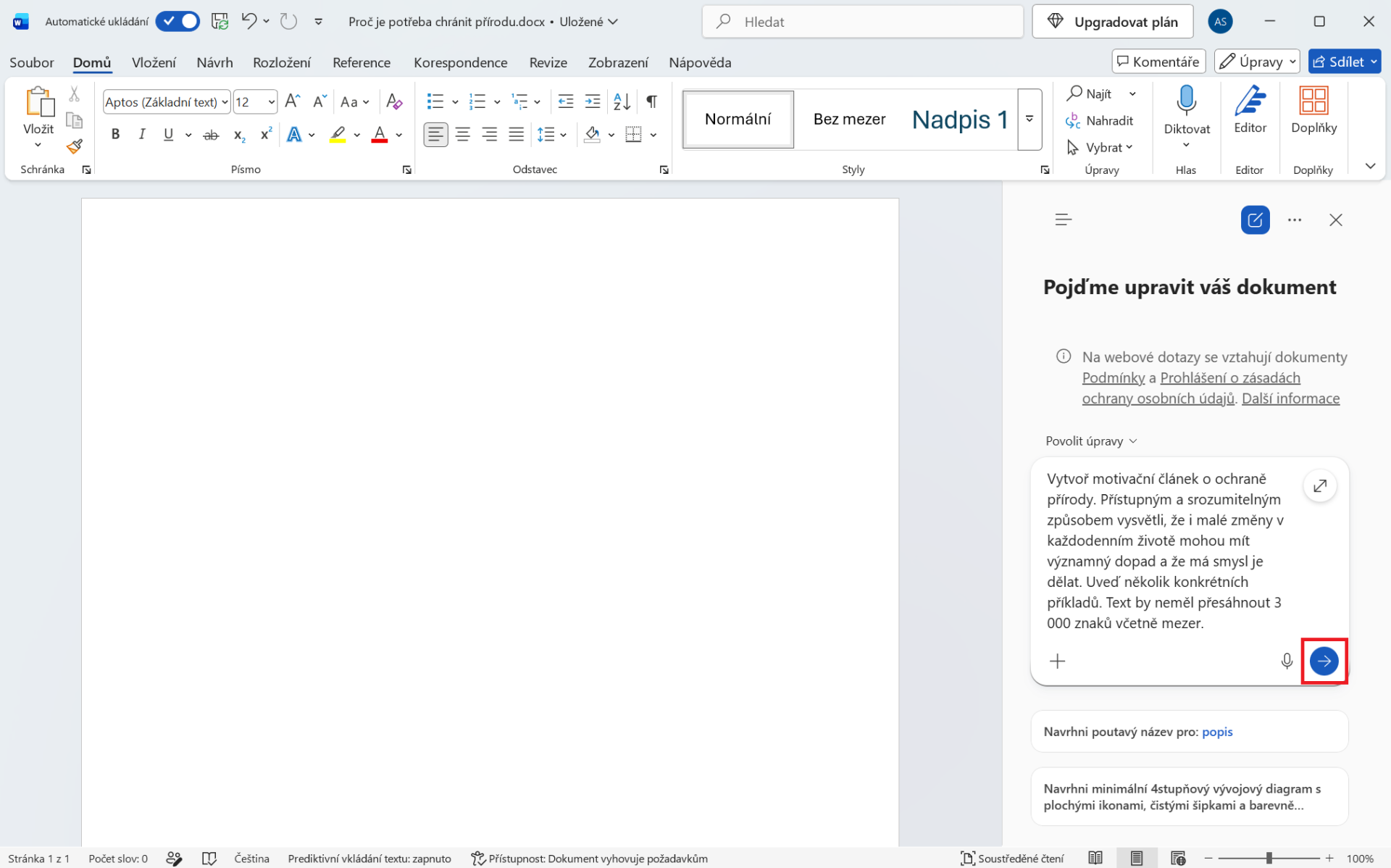Click the Upgradovat plán button
The width and height of the screenshot is (1391, 868).
[x=1112, y=22]
